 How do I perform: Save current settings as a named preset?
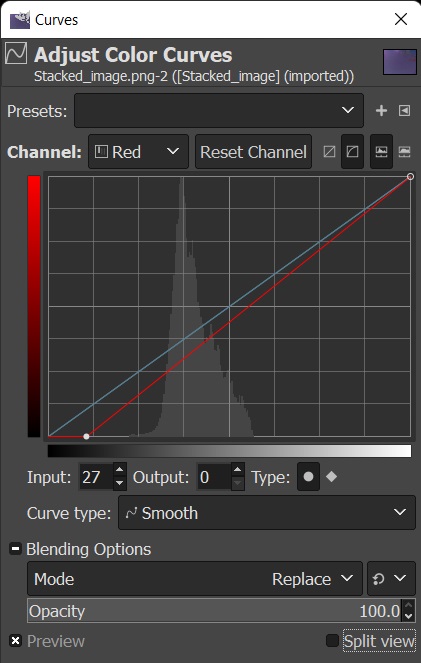[381, 110]
